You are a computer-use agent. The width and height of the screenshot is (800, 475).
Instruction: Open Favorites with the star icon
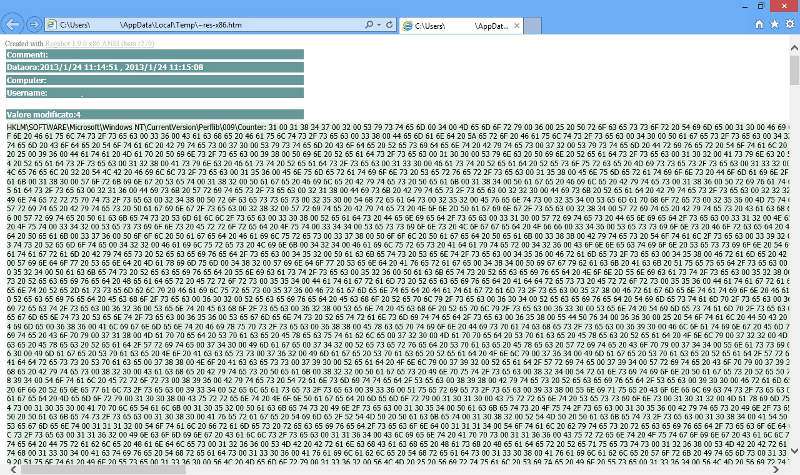click(774, 24)
